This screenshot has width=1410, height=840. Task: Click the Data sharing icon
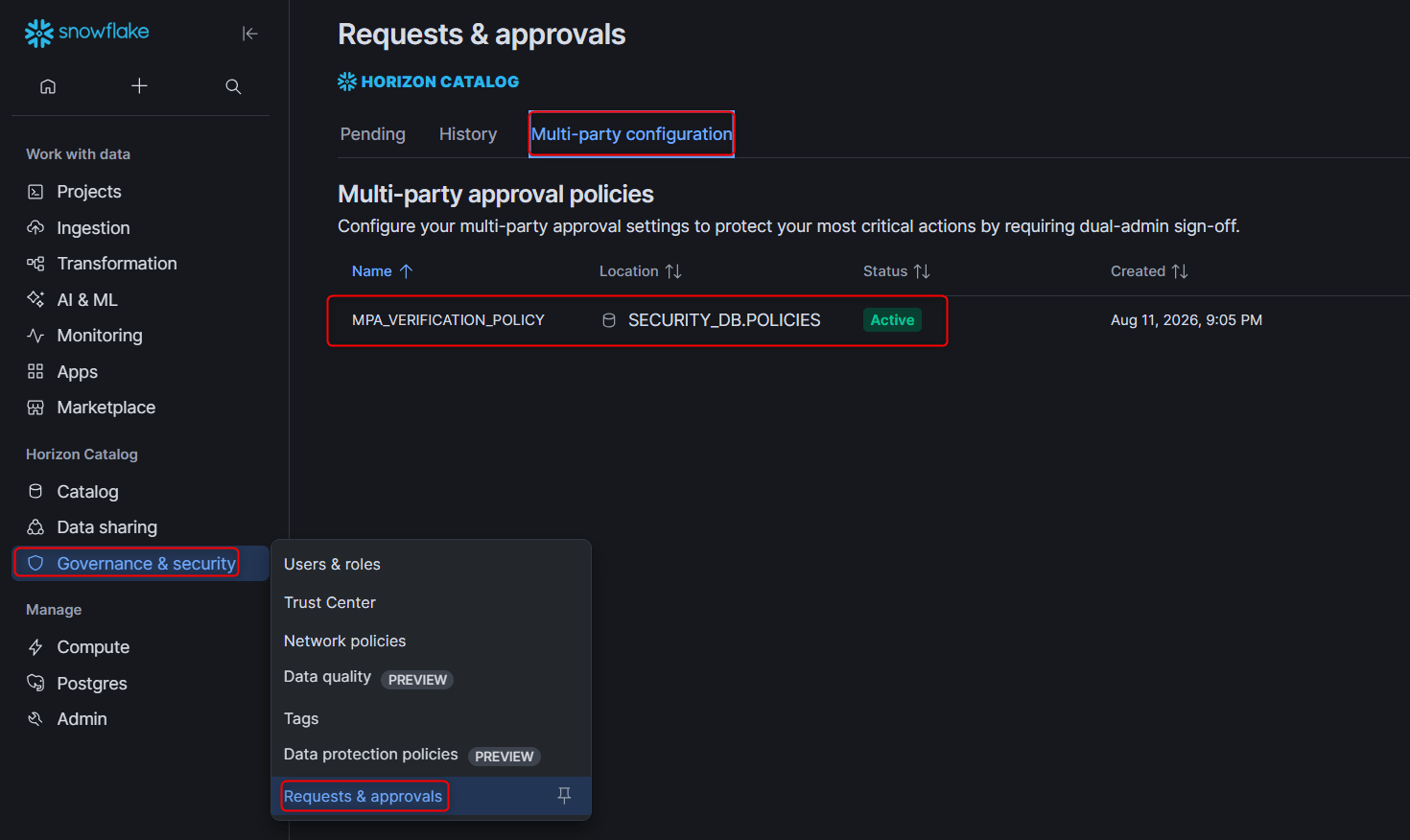[x=35, y=527]
